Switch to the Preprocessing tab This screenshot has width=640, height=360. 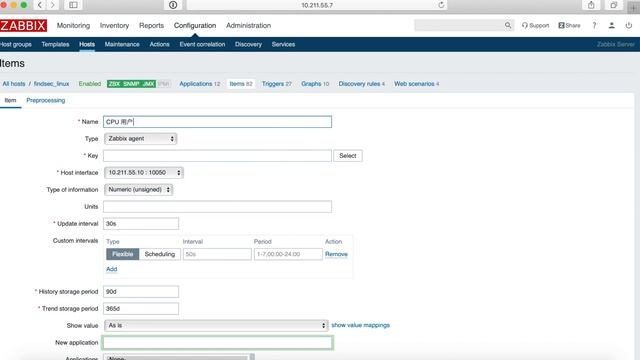46,100
